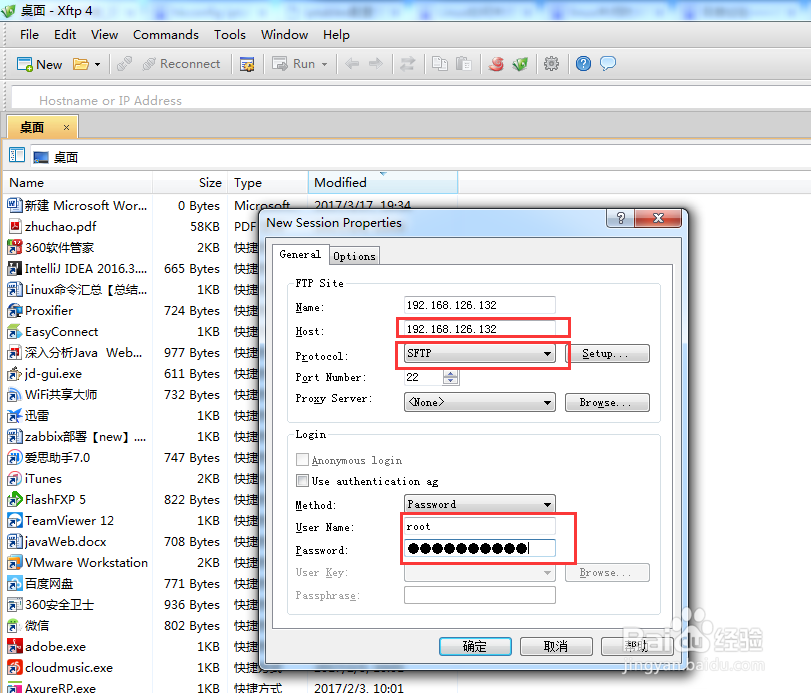The height and width of the screenshot is (693, 811).
Task: Click the back arrow icon
Action: (x=352, y=64)
